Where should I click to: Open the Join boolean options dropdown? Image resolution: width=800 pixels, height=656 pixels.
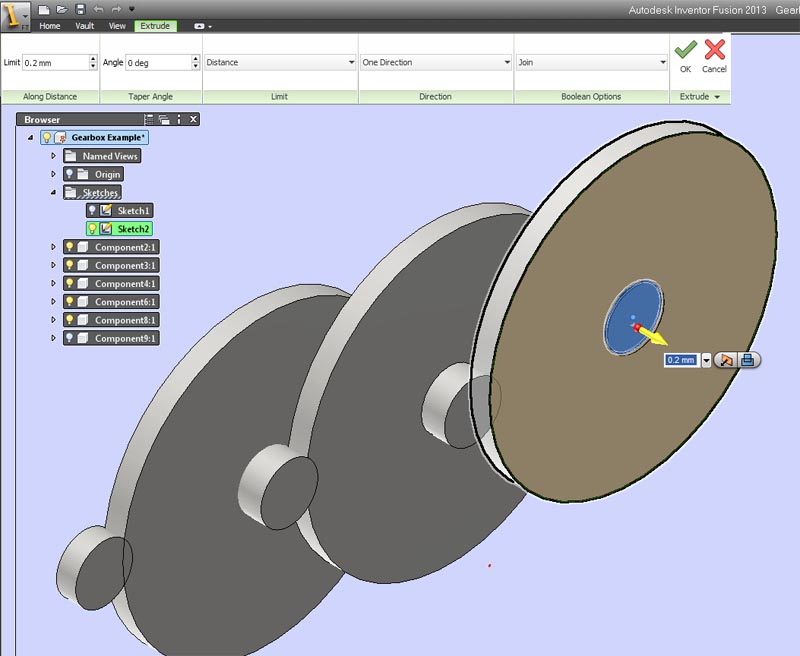pos(591,62)
